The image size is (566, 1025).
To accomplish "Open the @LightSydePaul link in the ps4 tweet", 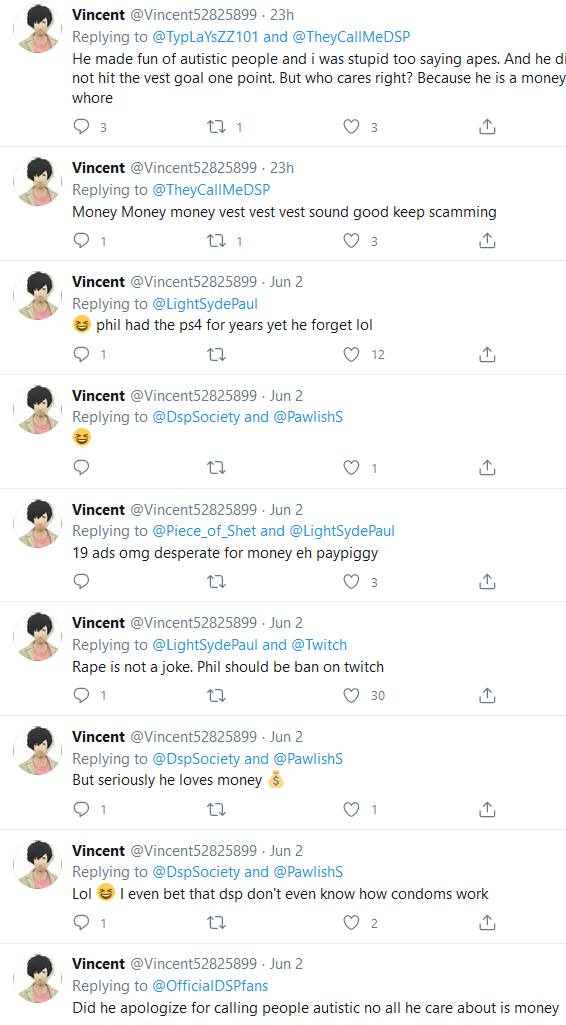I will pos(205,304).
